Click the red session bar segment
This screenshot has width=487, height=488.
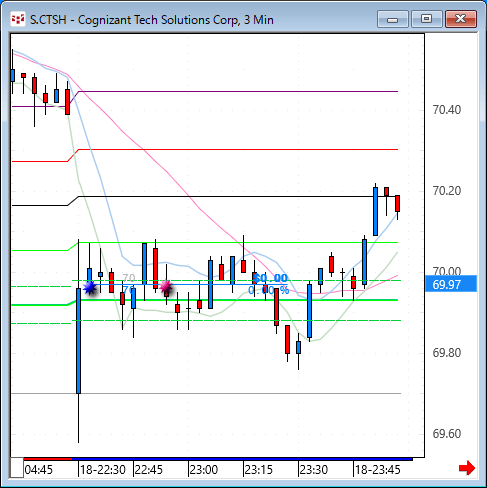coord(48,459)
